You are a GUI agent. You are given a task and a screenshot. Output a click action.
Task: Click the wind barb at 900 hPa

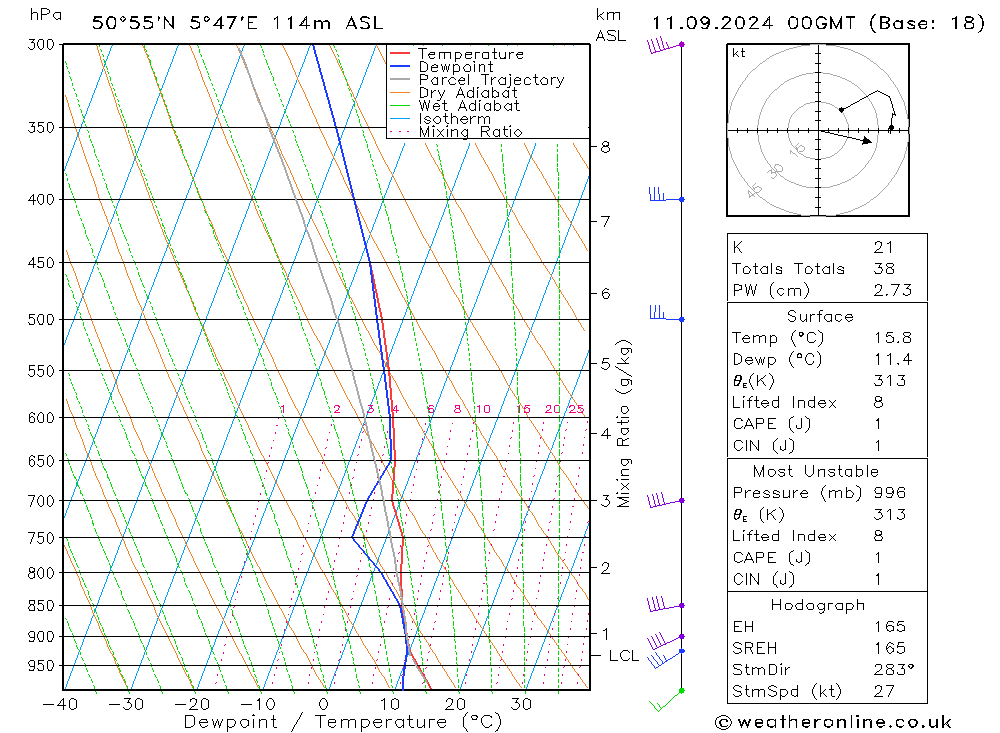tap(665, 639)
